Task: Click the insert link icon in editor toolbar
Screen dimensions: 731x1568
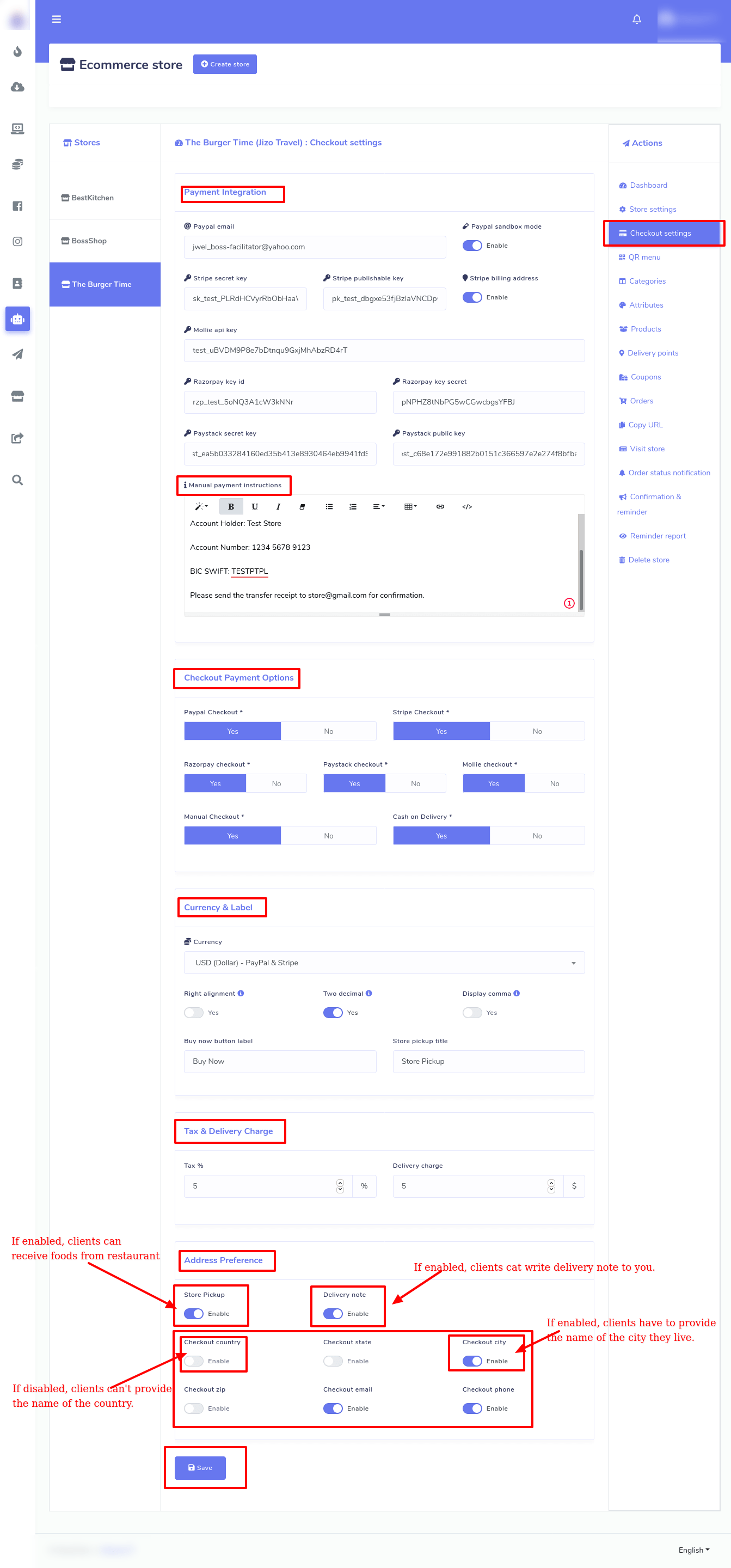Action: (x=439, y=506)
